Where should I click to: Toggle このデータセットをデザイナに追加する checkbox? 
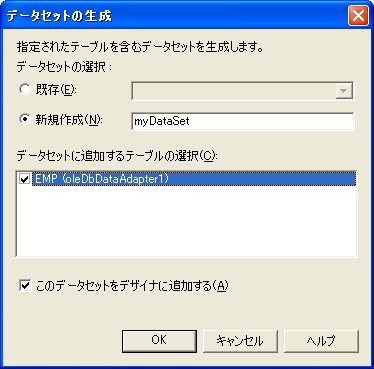pos(25,286)
